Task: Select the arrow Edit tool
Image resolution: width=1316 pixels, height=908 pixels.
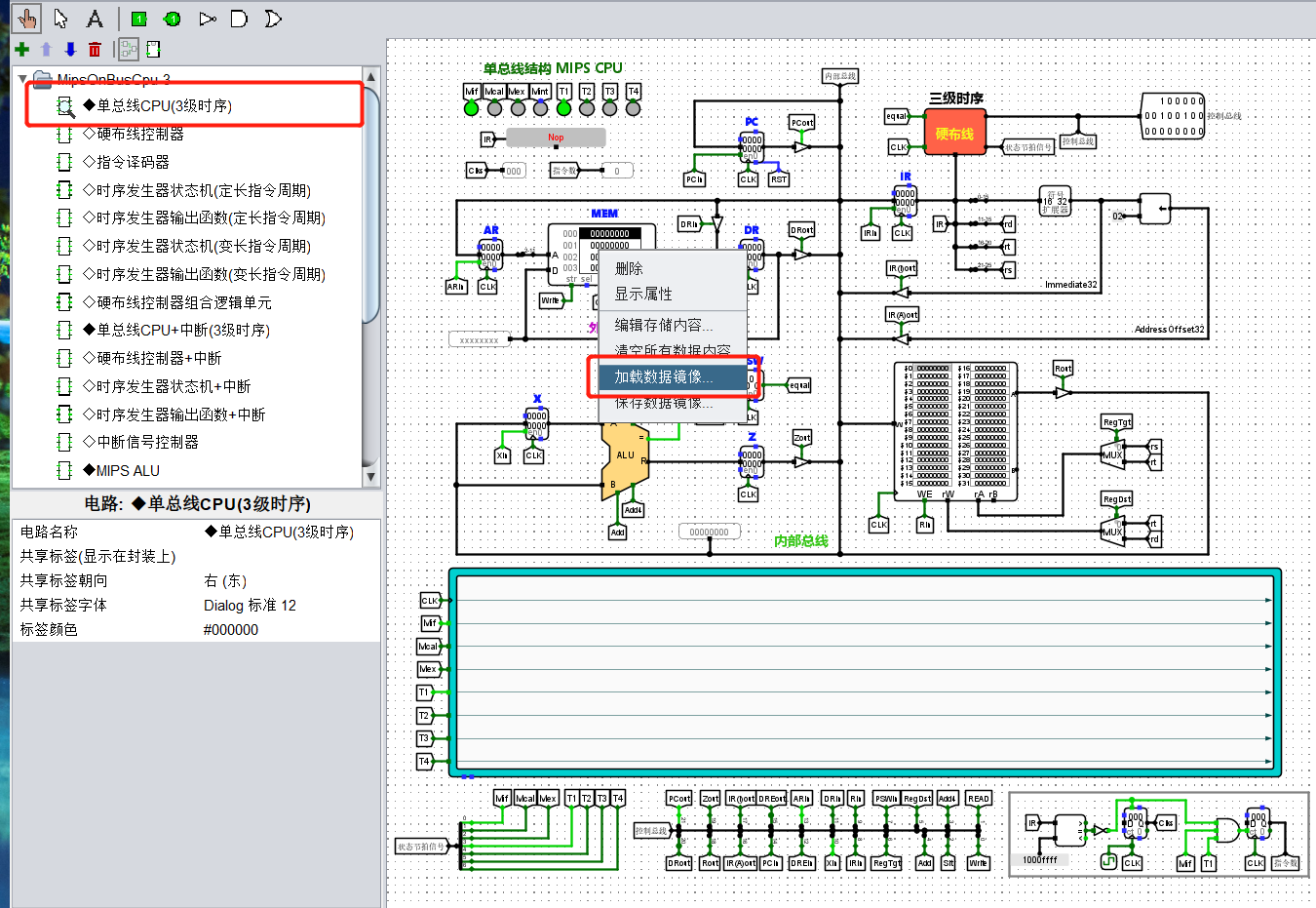Action: pyautogui.click(x=60, y=19)
